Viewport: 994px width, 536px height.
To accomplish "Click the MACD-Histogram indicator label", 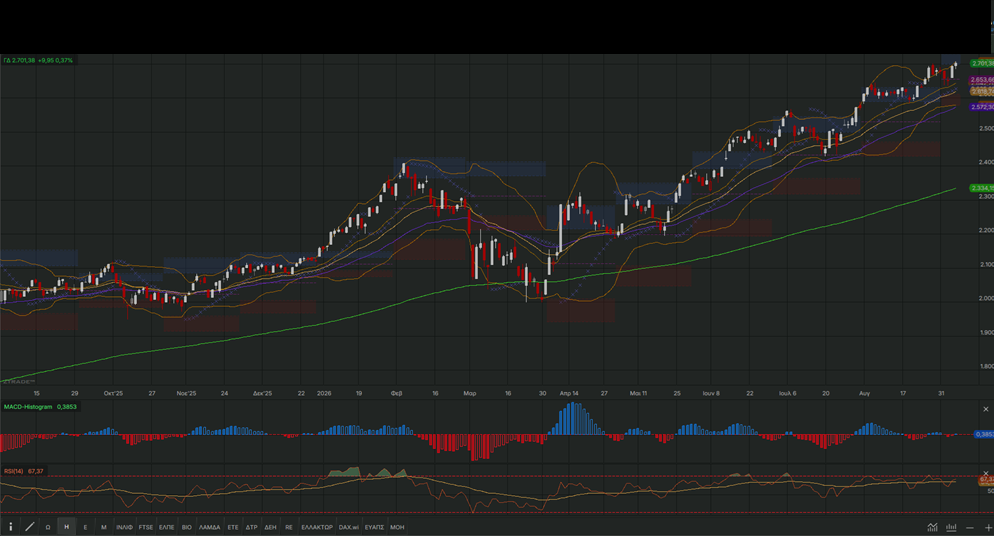I will [x=28, y=407].
